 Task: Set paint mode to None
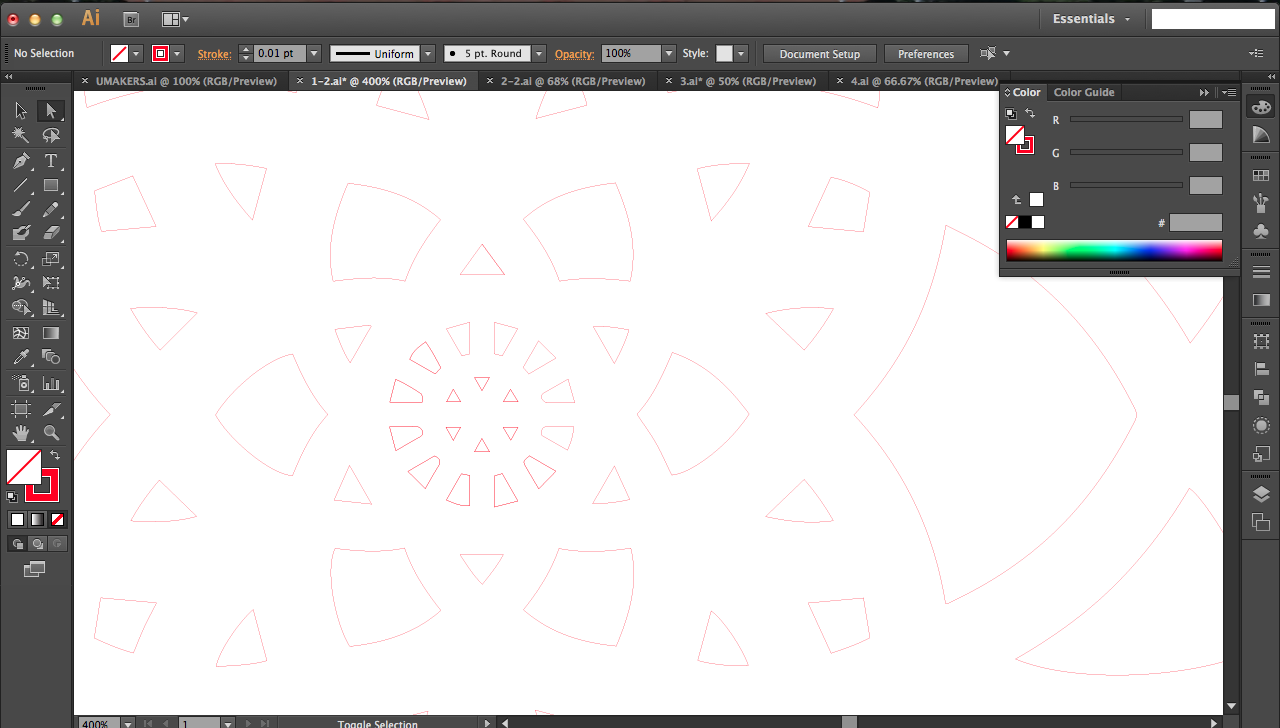(x=57, y=520)
